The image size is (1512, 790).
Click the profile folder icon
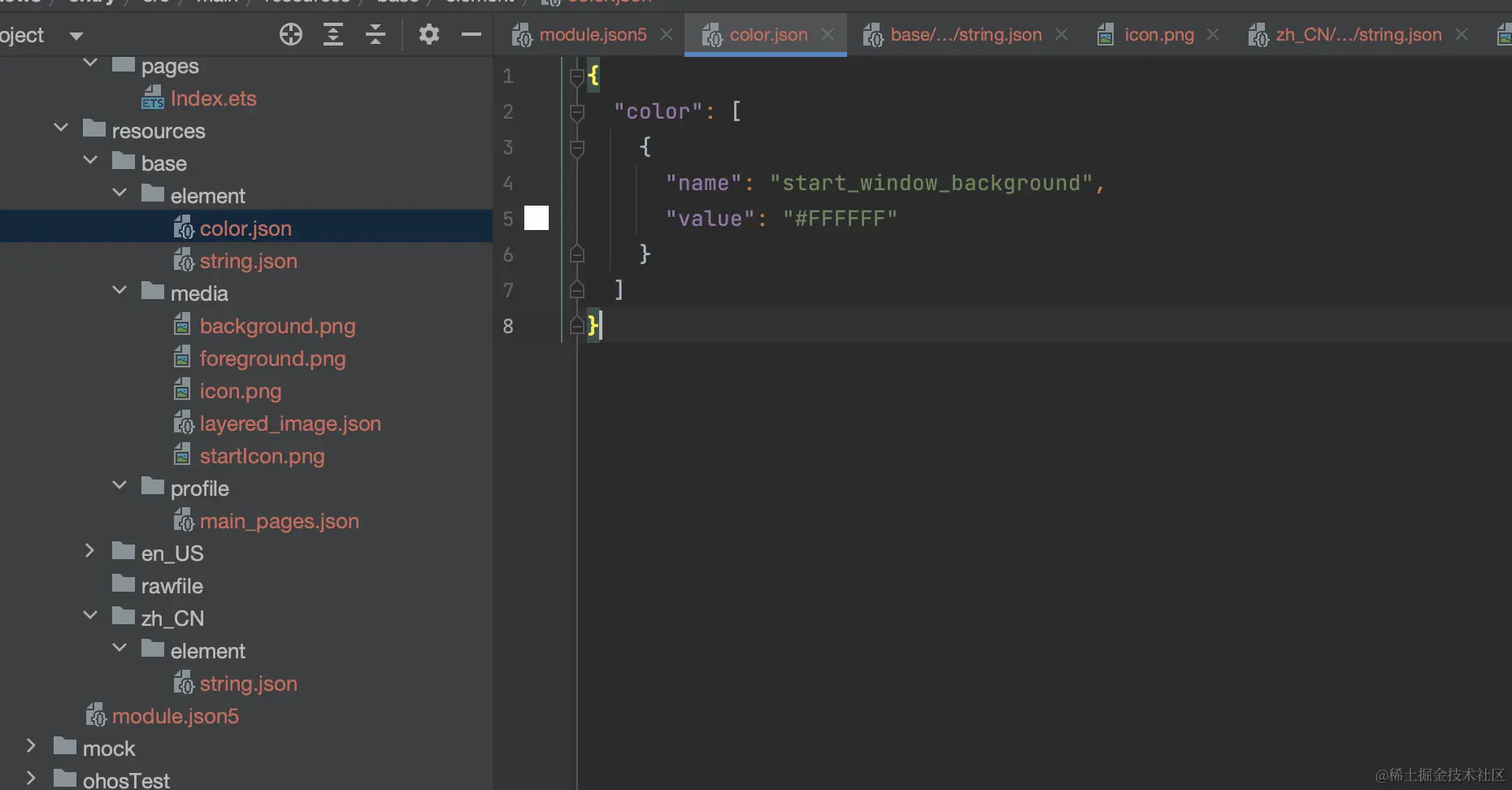[x=153, y=486]
